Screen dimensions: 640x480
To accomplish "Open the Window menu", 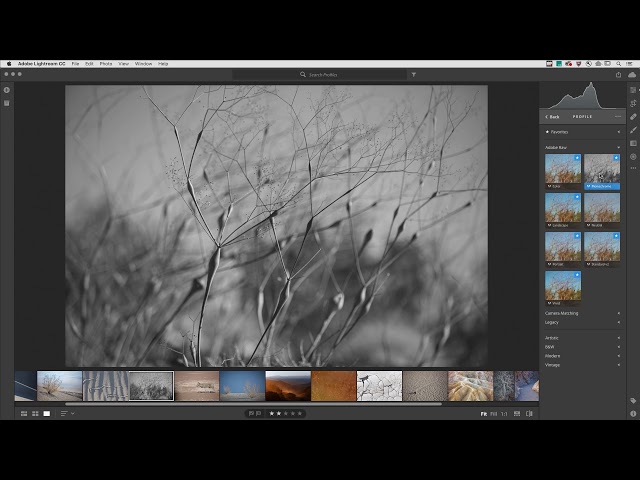I will 143,63.
